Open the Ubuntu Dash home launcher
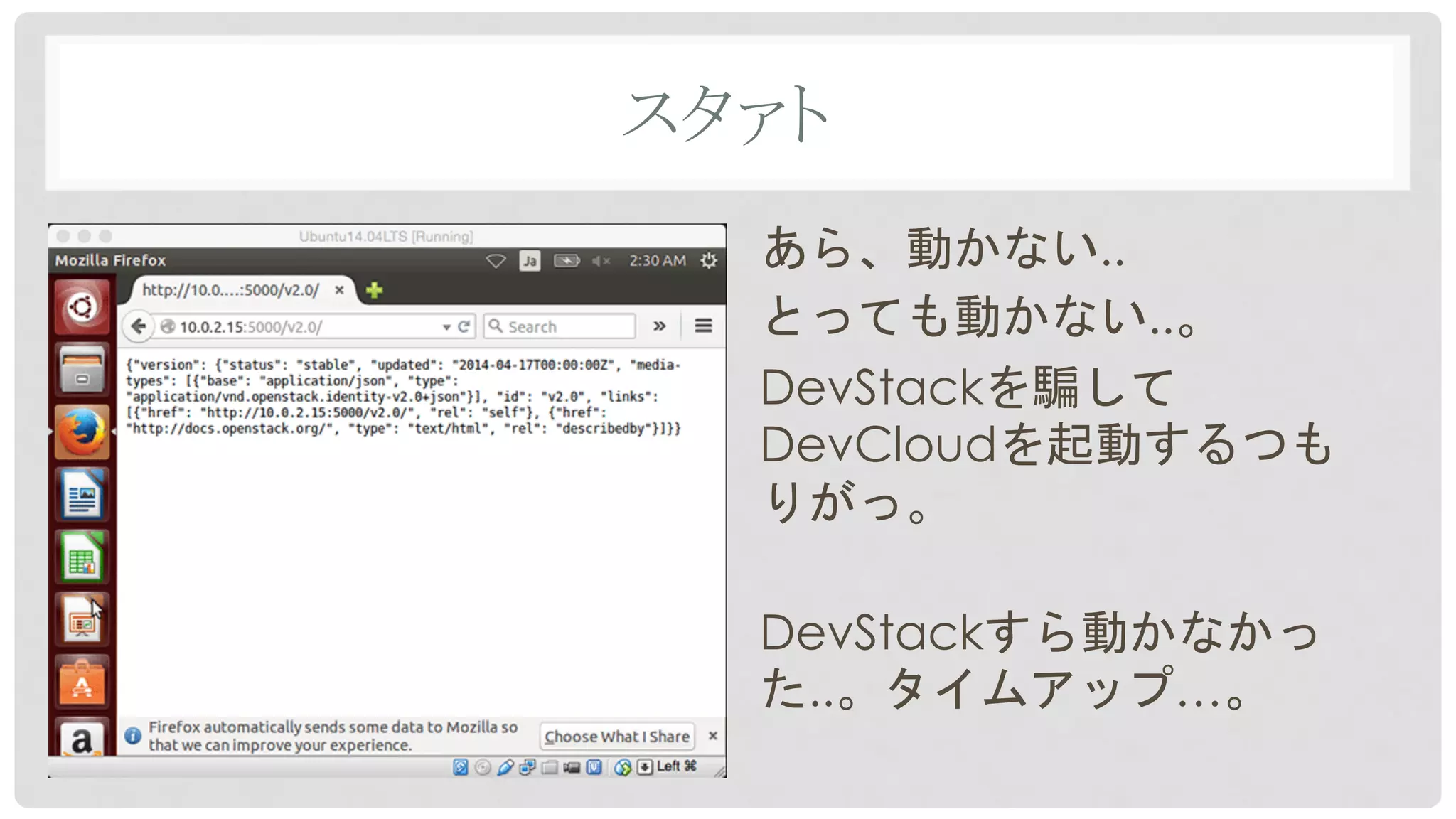The height and width of the screenshot is (819, 1456). pos(82,307)
